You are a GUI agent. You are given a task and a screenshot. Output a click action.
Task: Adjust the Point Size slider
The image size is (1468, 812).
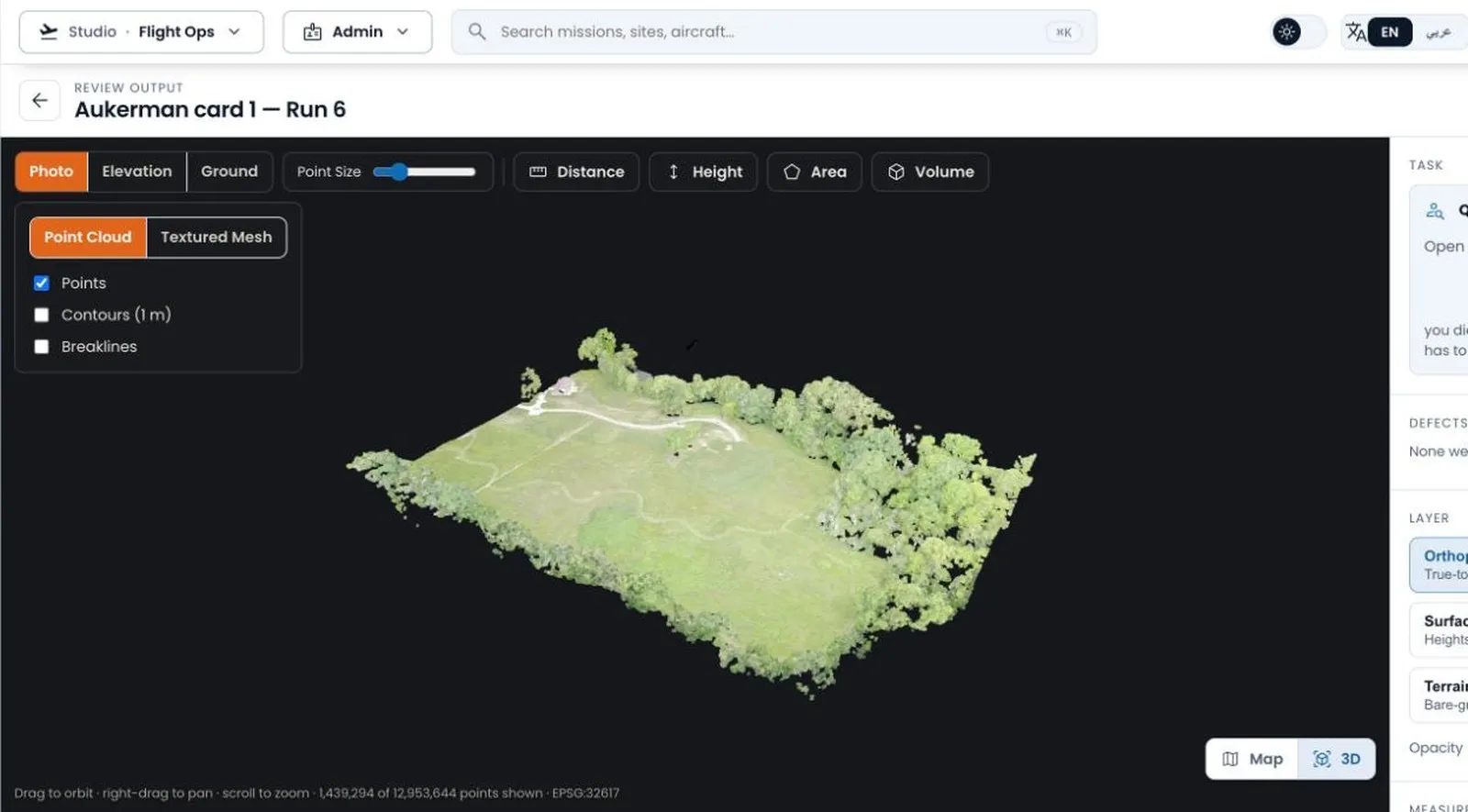click(x=424, y=172)
